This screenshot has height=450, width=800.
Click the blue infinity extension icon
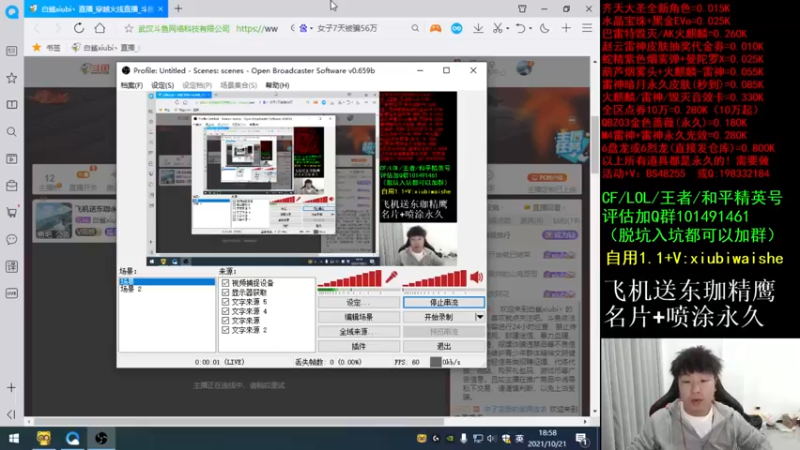coord(457,29)
